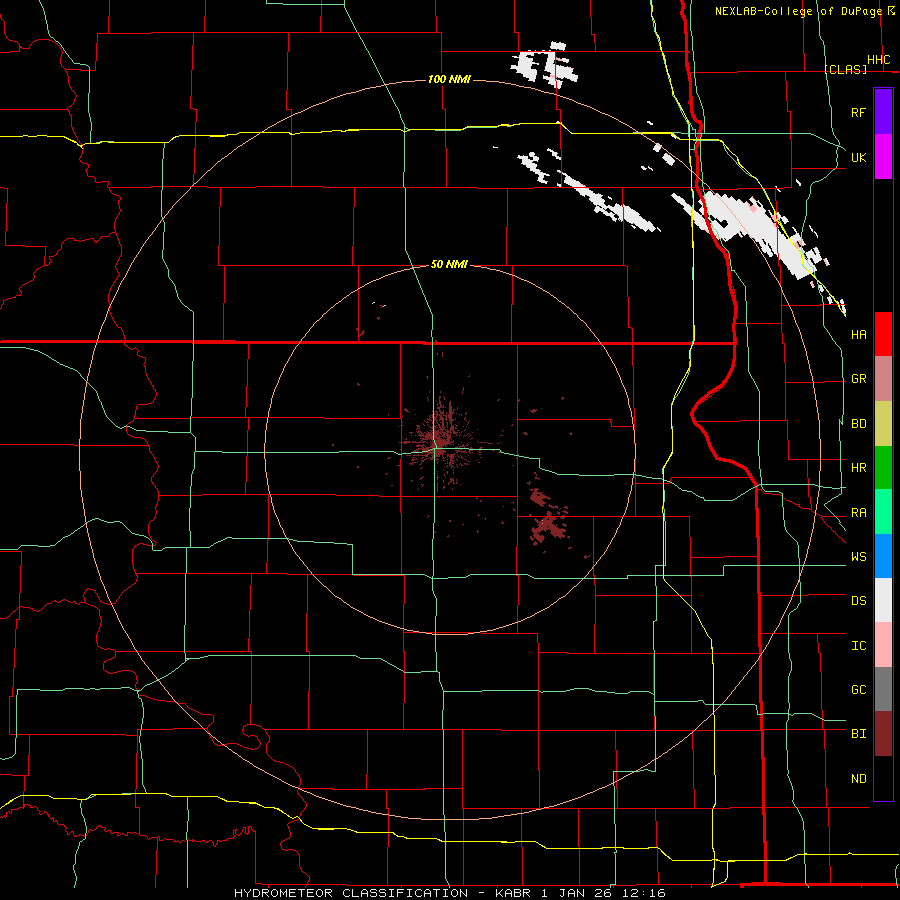
Task: Click the 100 NMI range ring label
Action: [449, 79]
